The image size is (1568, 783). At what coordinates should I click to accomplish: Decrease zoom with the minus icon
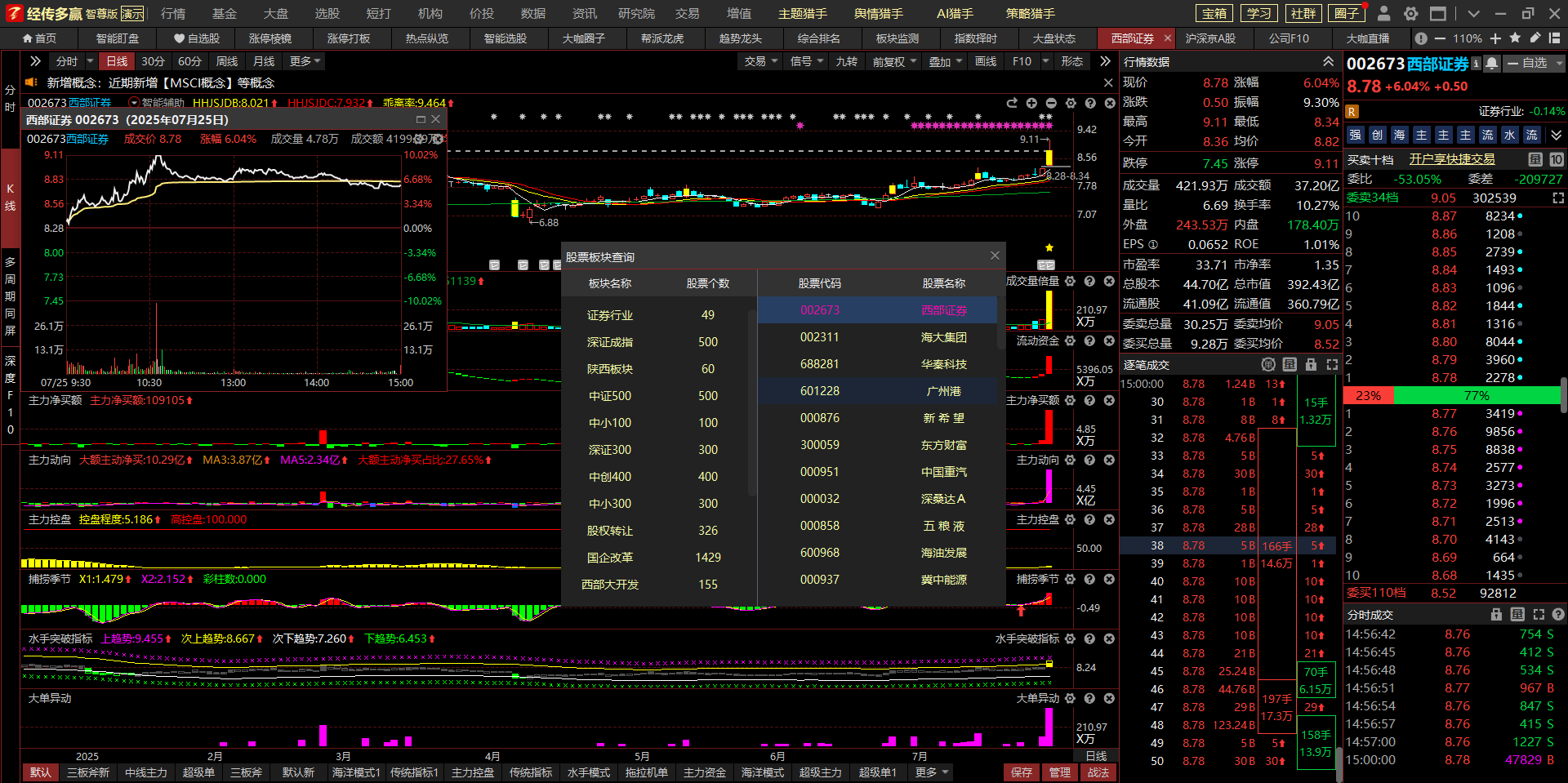(1440, 38)
